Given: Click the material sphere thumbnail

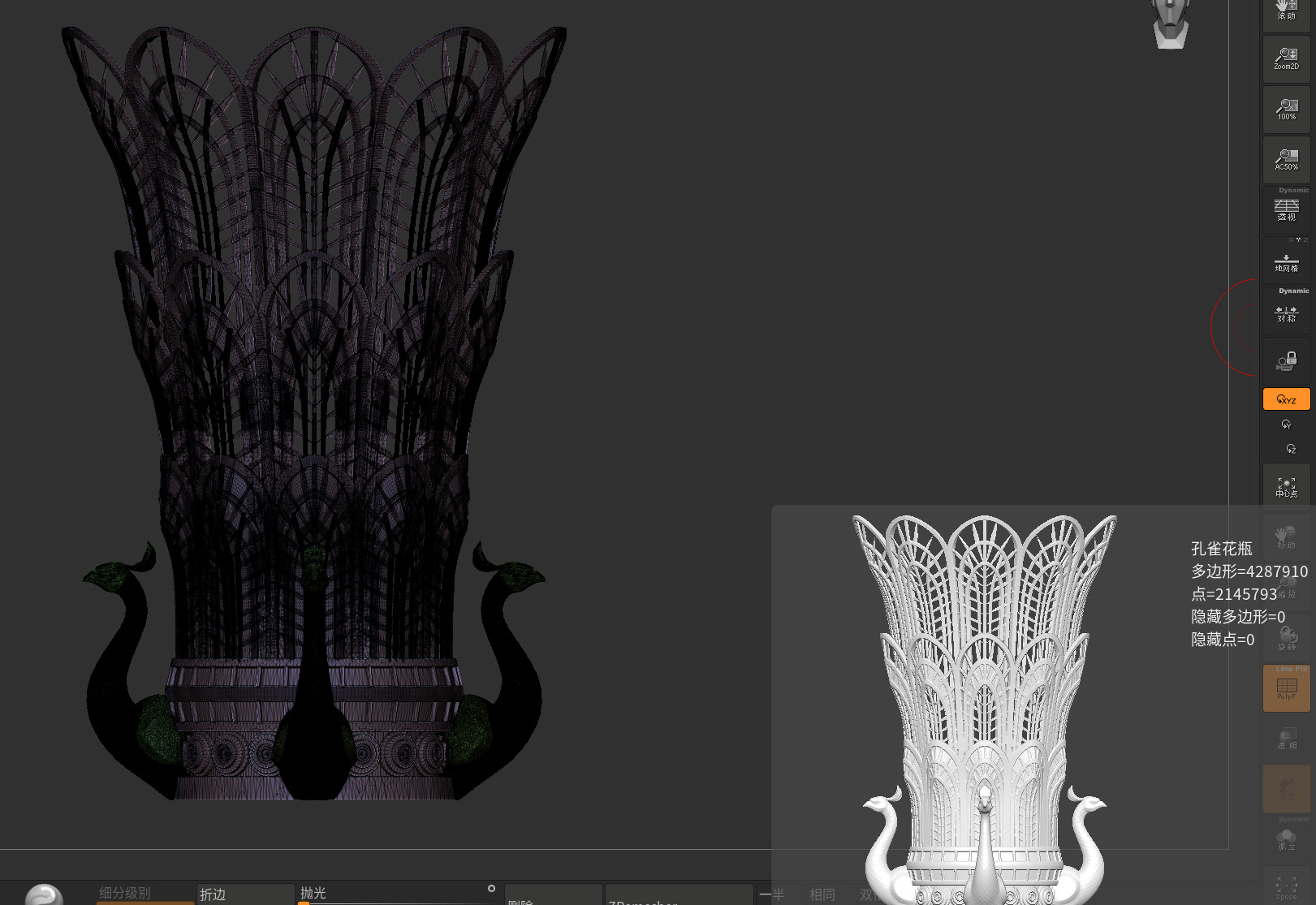Looking at the screenshot, I should [44, 894].
